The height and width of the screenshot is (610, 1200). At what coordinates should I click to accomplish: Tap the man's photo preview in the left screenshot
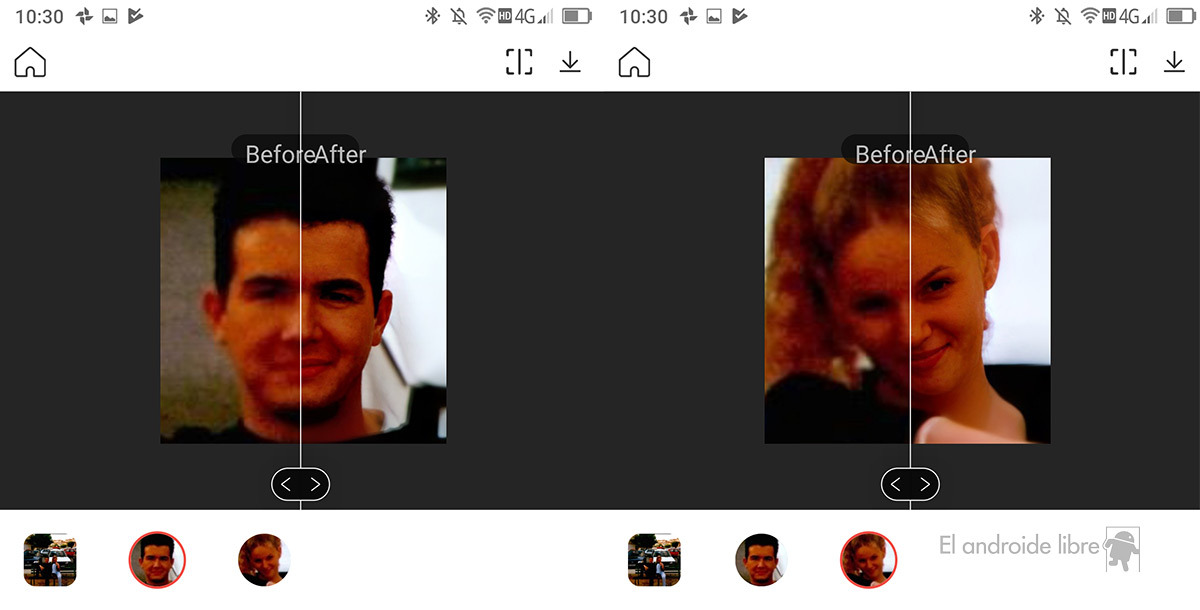[303, 300]
